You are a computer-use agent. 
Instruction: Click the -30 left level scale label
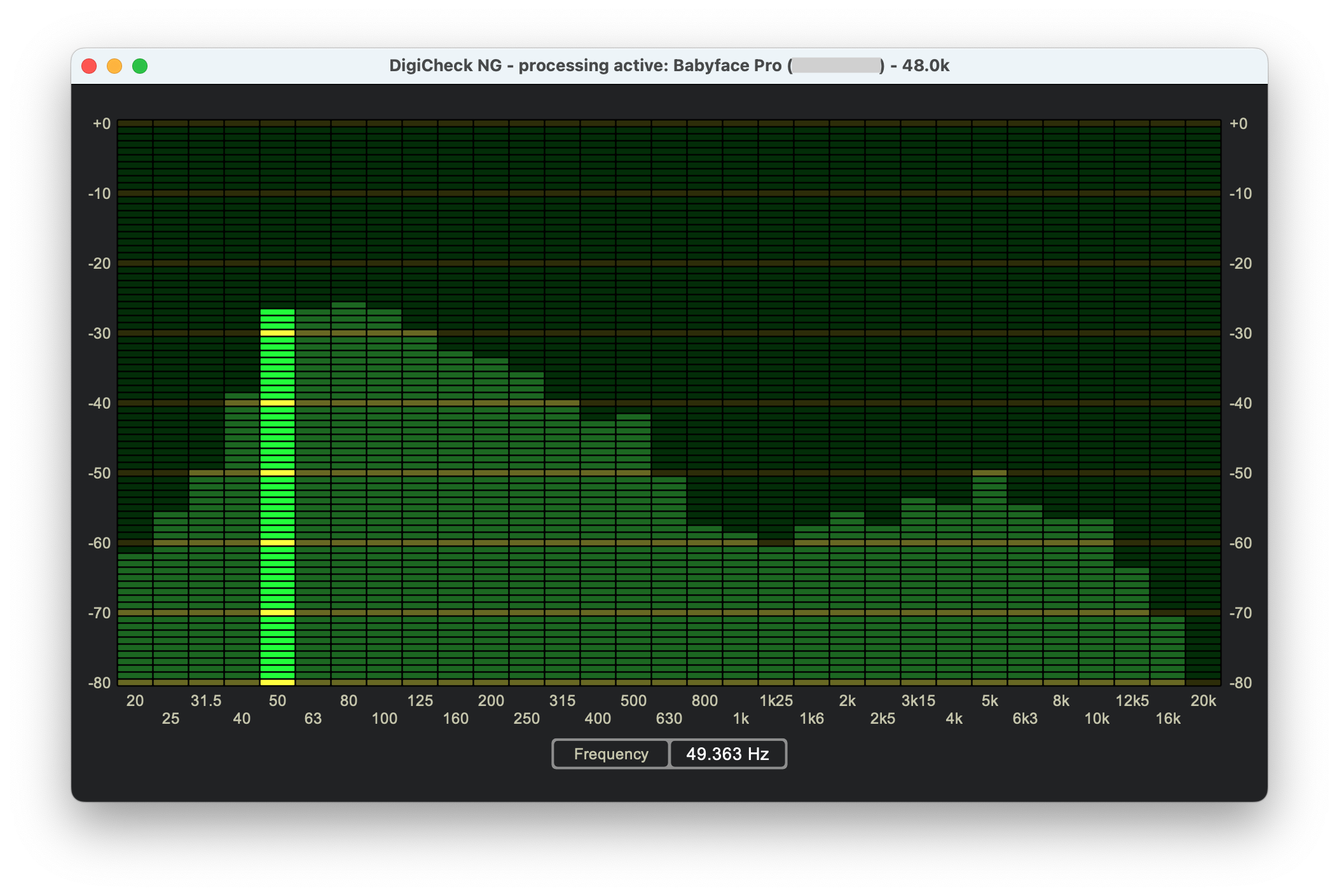point(99,333)
